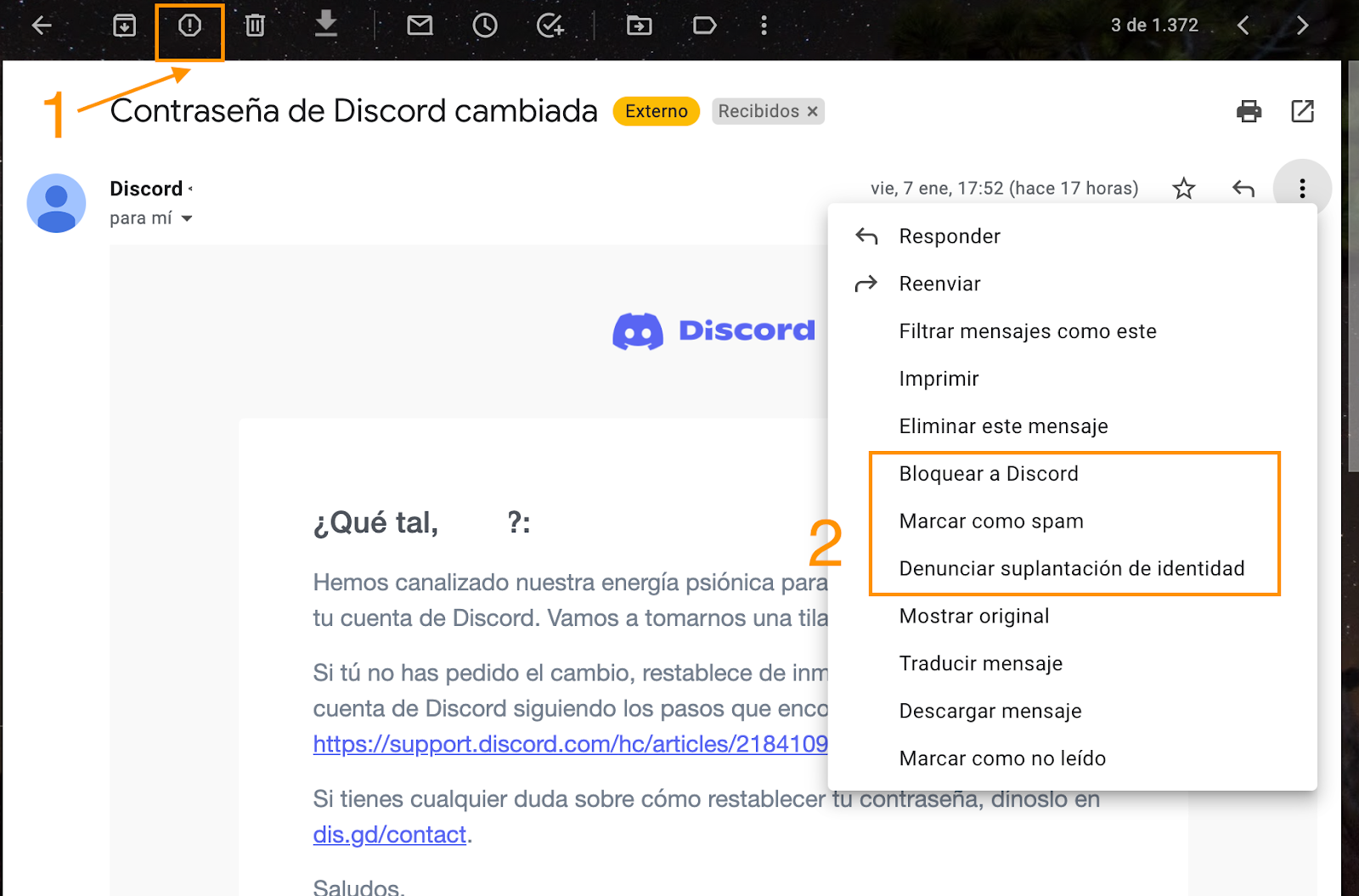This screenshot has width=1359, height=896.
Task: Click the Discord logo in email
Action: [x=713, y=331]
